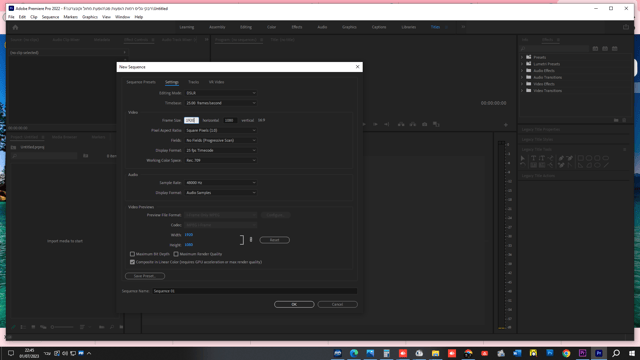Select the Line tool in Legacy Title Tools

click(606, 165)
